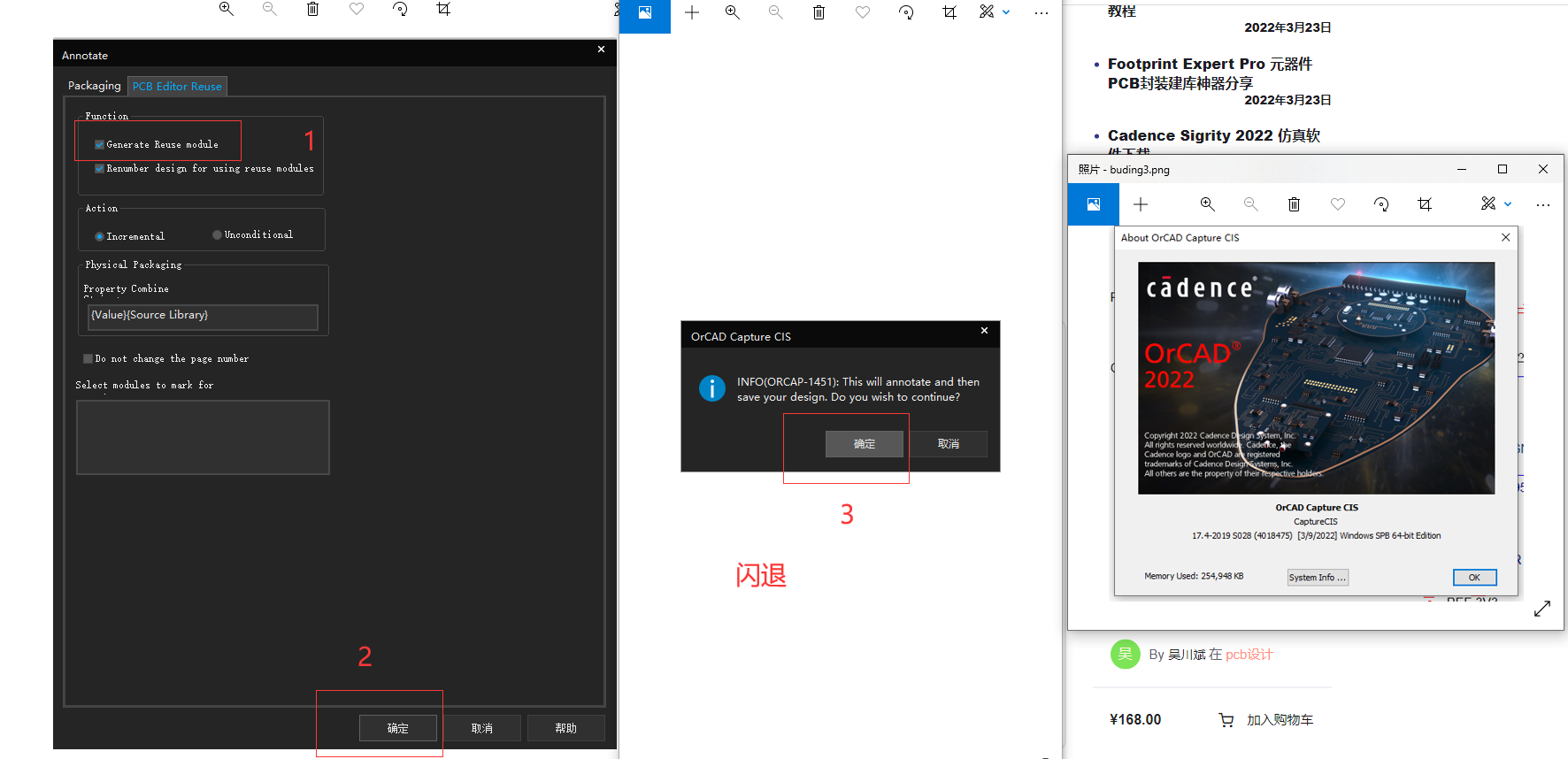1568x759 pixels.
Task: Click trash icon in middle photo viewer
Action: (x=819, y=12)
